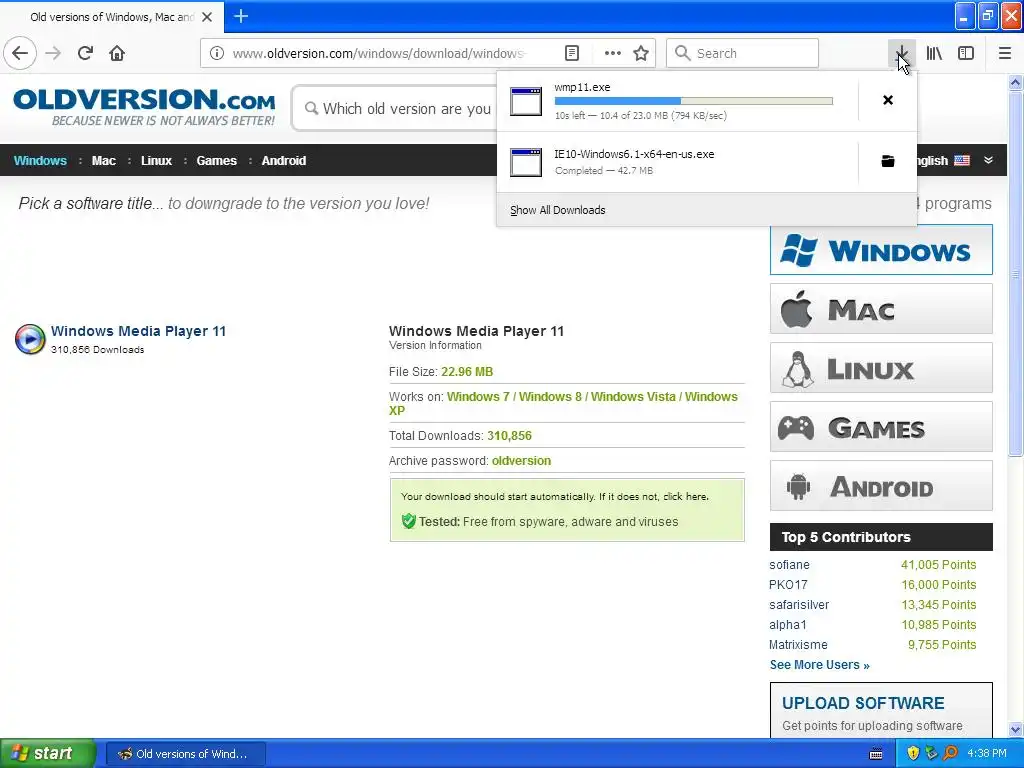
Task: Open the Firefox home page
Action: pyautogui.click(x=117, y=53)
